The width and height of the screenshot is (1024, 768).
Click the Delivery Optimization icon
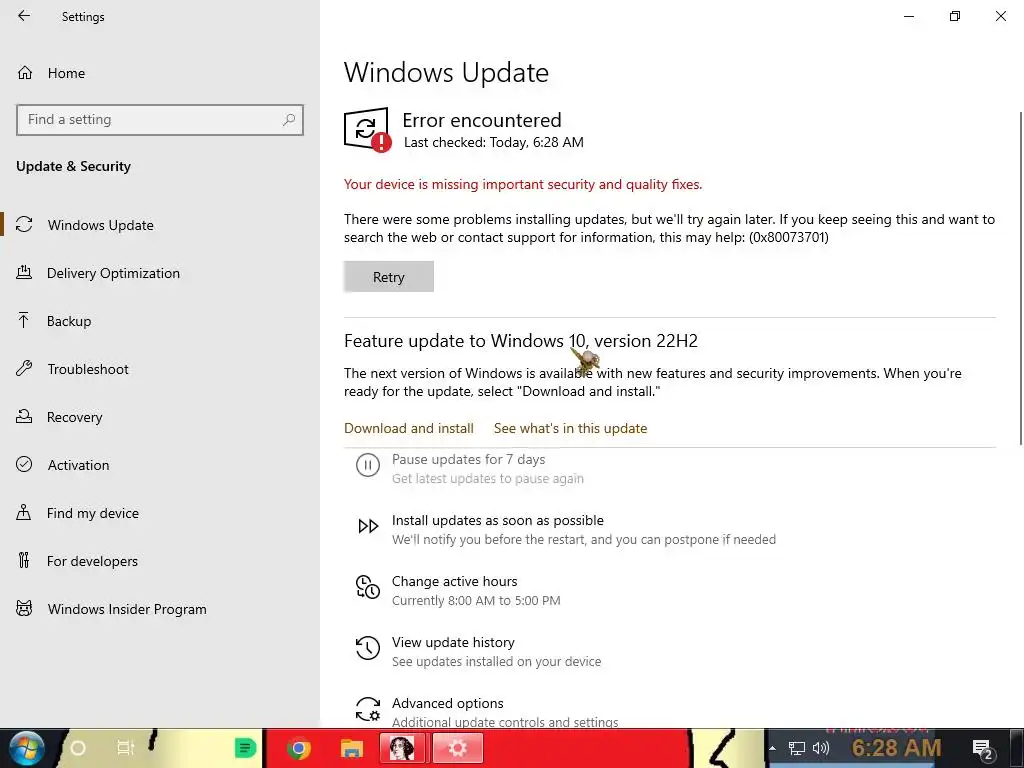tap(24, 272)
